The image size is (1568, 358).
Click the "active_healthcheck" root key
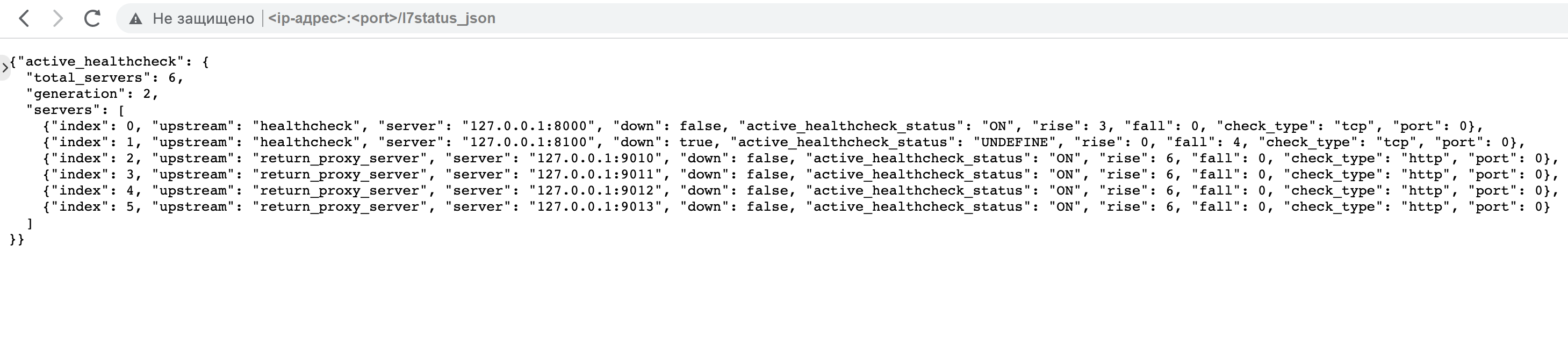tap(100, 61)
